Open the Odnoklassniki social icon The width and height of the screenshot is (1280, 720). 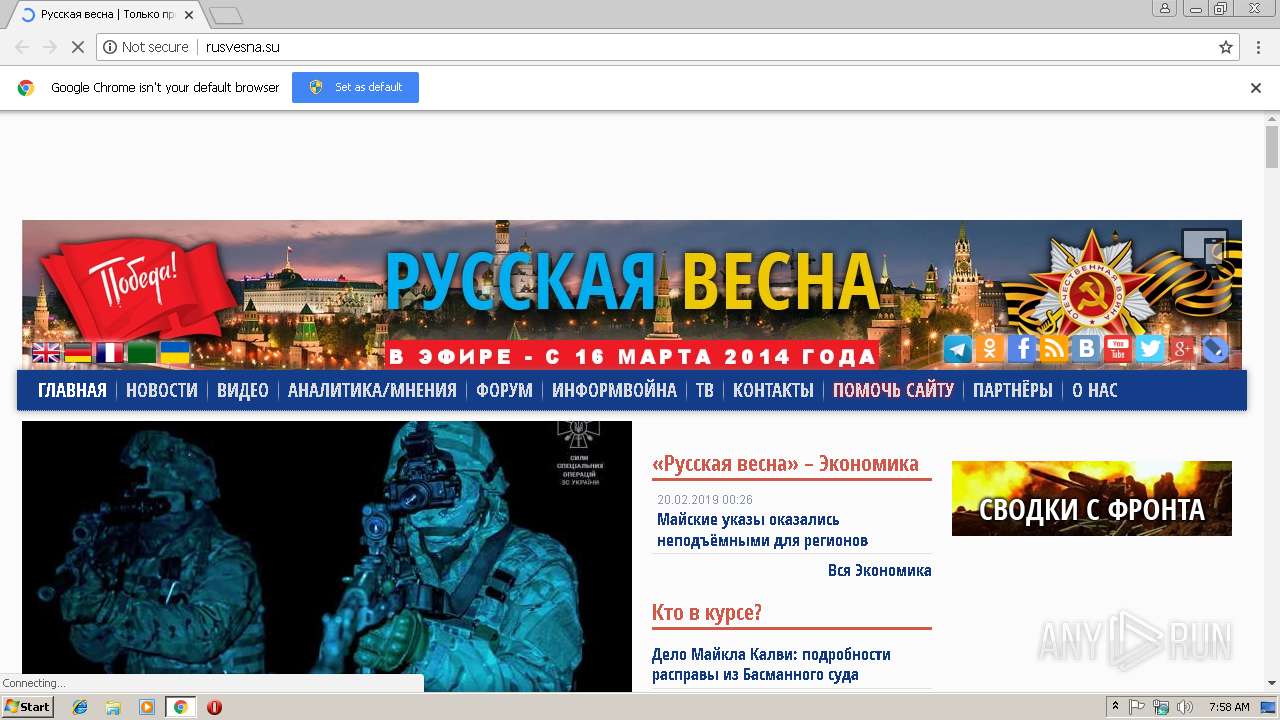pyautogui.click(x=990, y=349)
